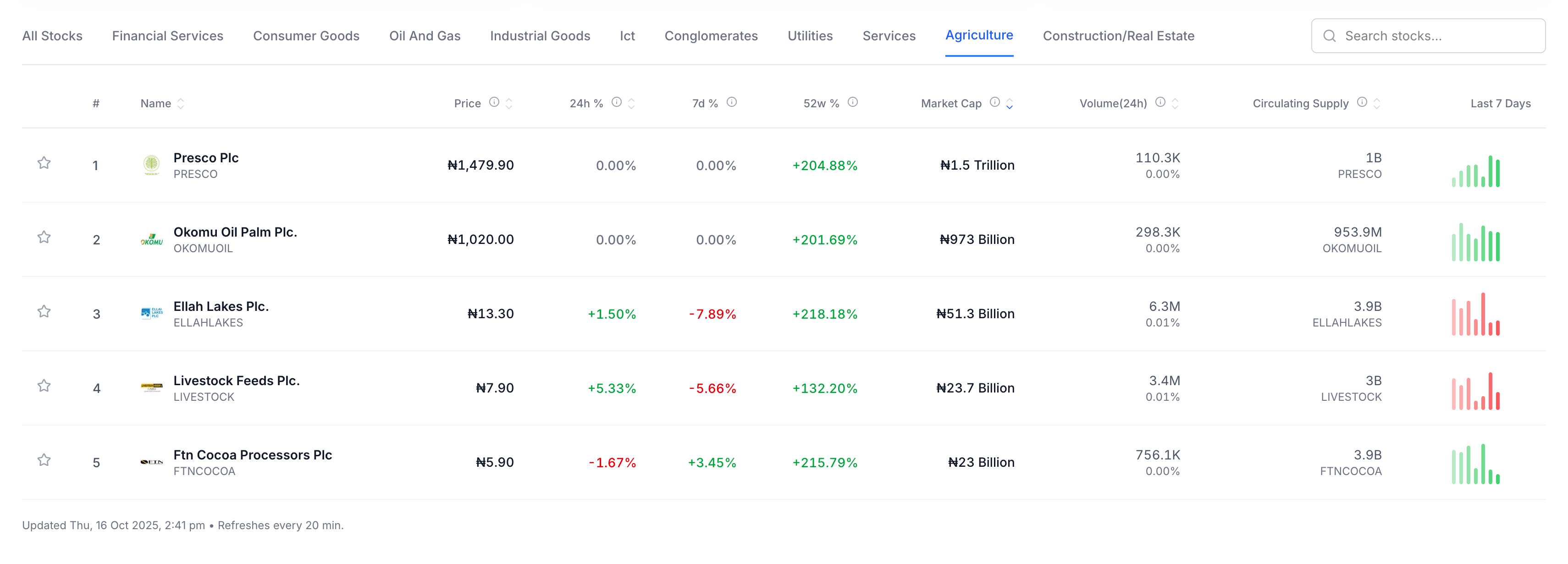
Task: Open Okomu Oil Palm Plc. stock link
Action: (235, 232)
